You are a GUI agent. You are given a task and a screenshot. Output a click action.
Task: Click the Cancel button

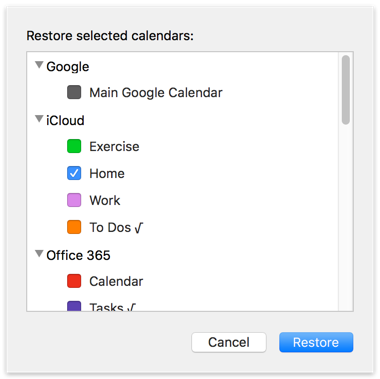coord(229,342)
